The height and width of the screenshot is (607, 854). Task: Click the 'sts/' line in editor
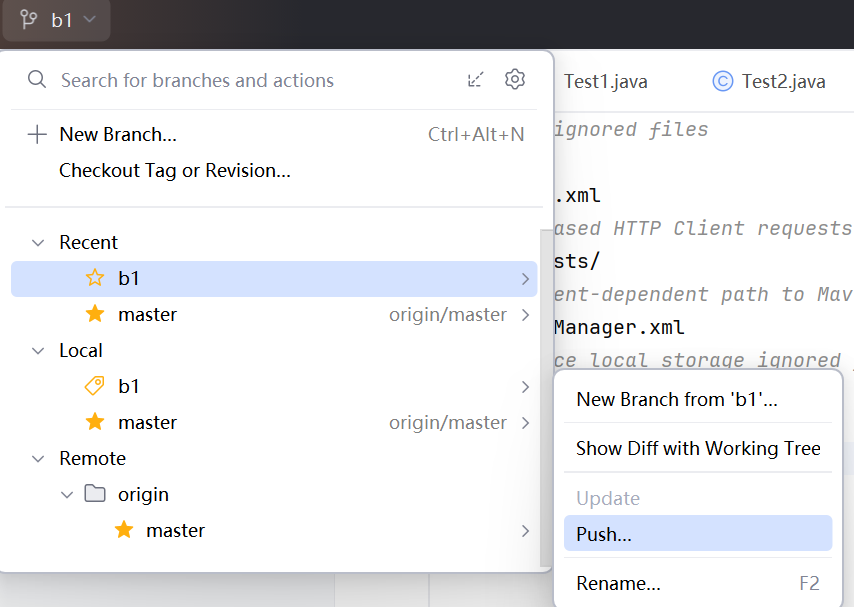click(x=577, y=261)
